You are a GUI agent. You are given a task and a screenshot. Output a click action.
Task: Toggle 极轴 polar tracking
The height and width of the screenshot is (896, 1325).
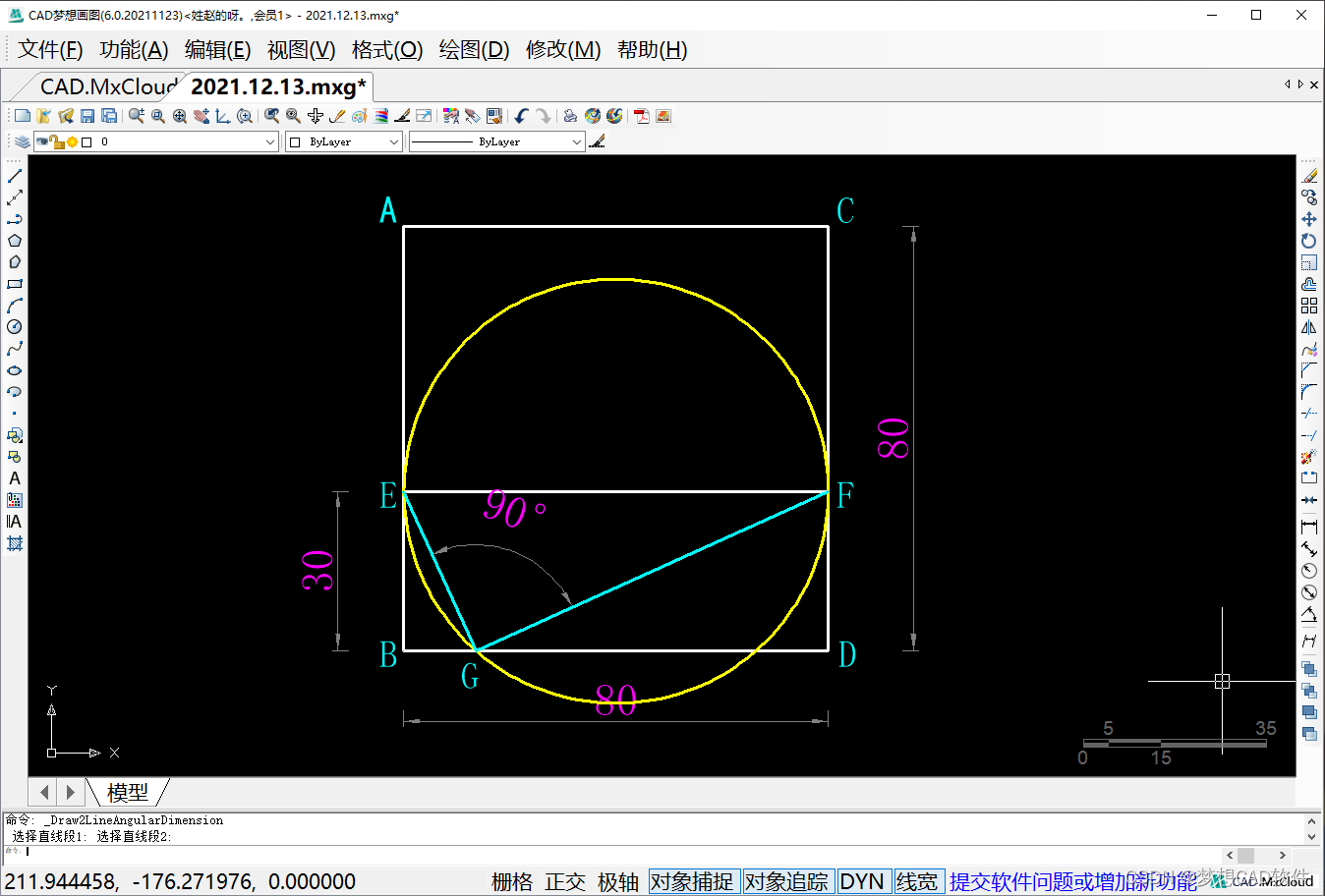click(618, 881)
